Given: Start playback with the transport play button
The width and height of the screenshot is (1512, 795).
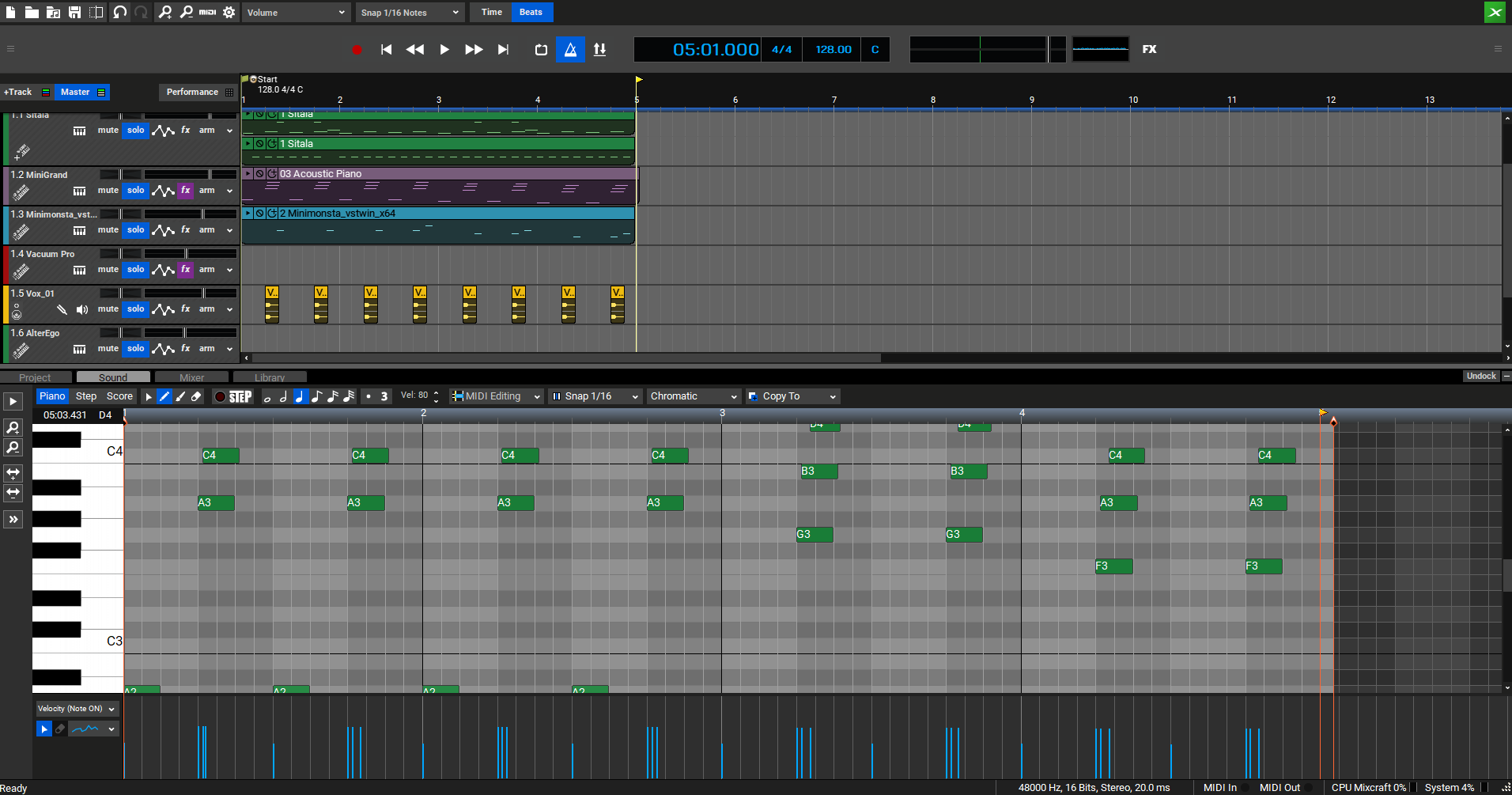Looking at the screenshot, I should (444, 50).
